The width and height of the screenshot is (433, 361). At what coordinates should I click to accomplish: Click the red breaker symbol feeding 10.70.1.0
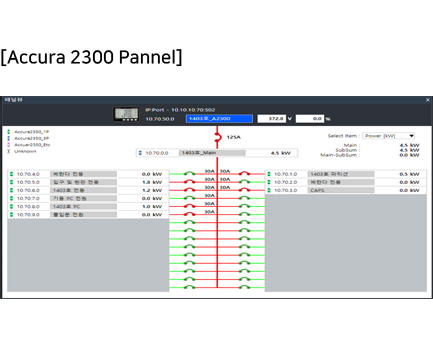tap(245, 173)
